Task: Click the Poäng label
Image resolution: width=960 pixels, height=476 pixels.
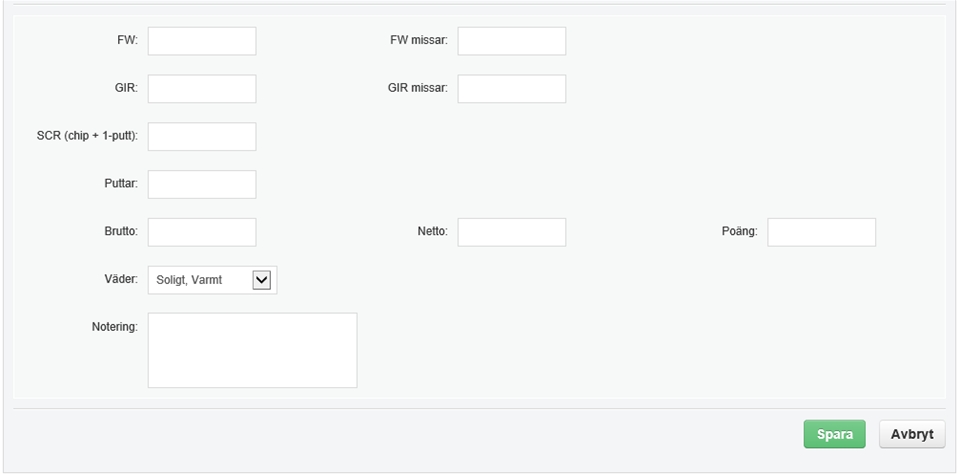Action: [740, 232]
